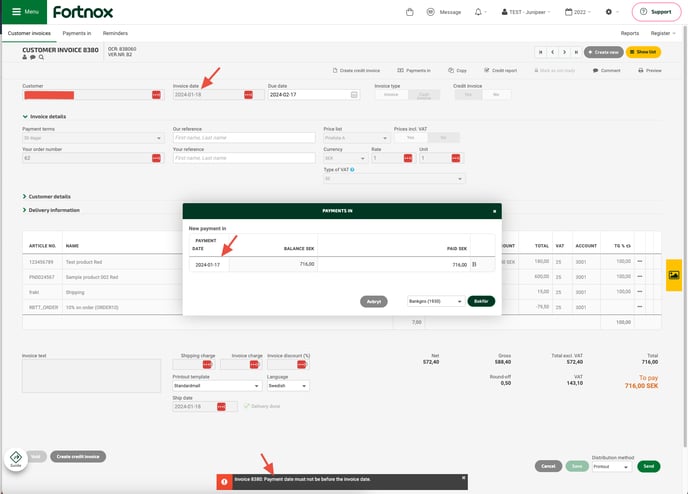The image size is (688, 494).
Task: Click the Show list button
Action: 643,52
